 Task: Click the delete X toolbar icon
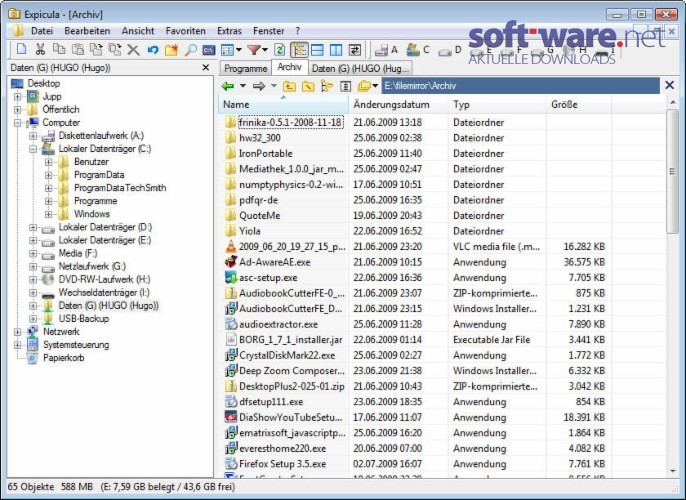(133, 49)
